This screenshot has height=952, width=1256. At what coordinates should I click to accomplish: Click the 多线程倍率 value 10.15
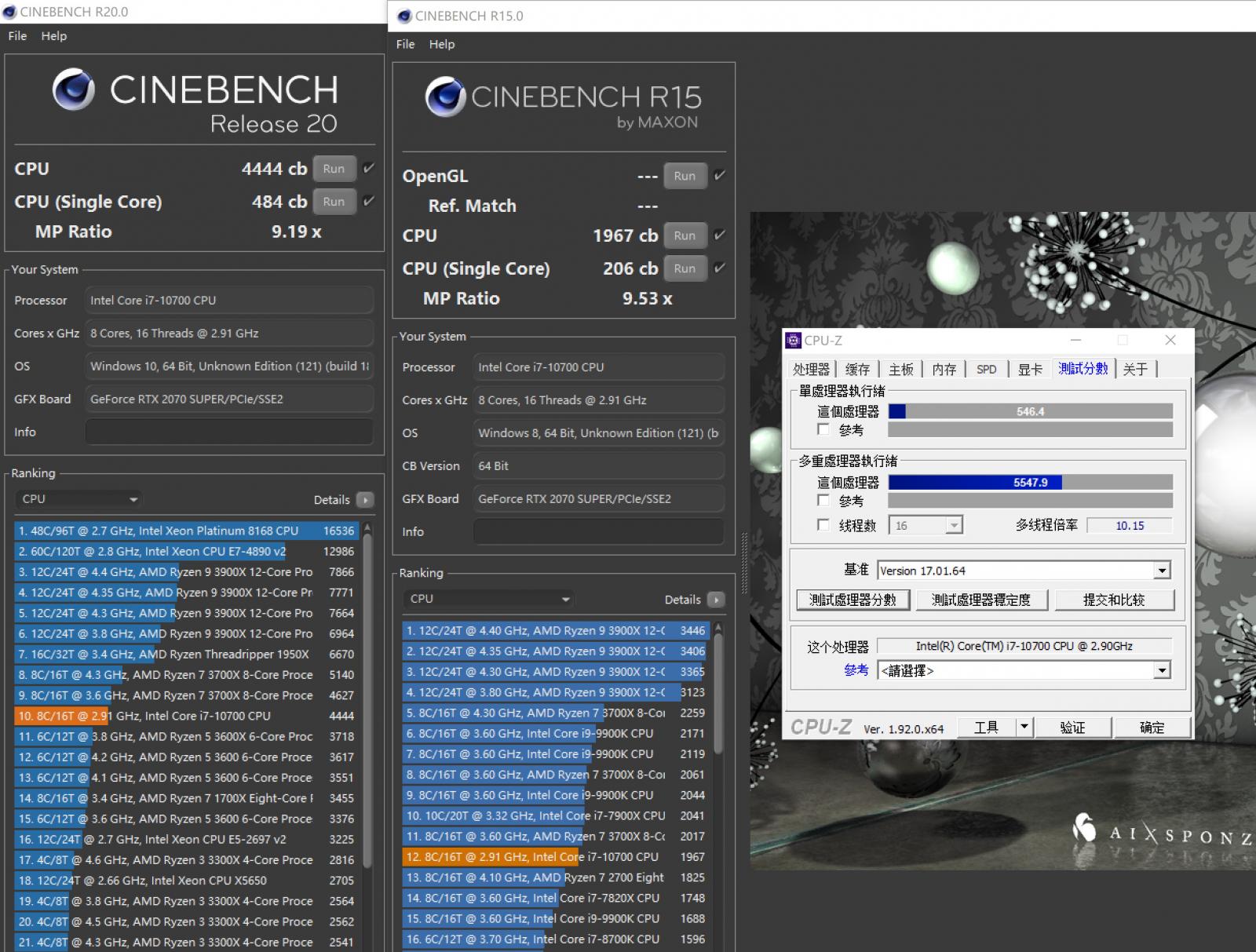1130,525
